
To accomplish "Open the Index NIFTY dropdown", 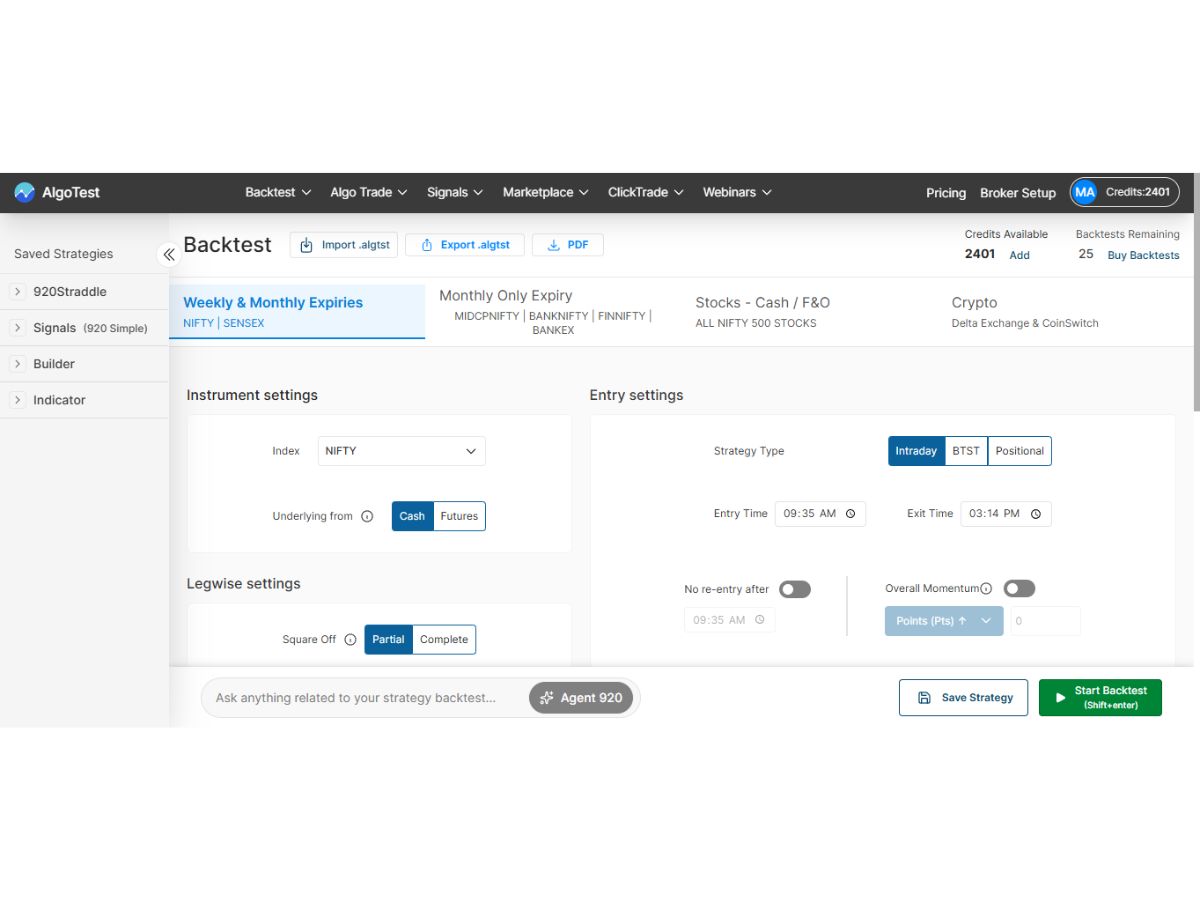I will (x=401, y=451).
